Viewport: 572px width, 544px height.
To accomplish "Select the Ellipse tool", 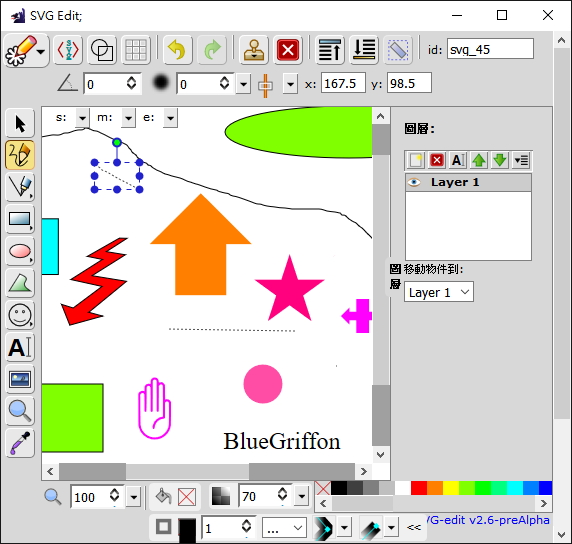I will coord(20,251).
